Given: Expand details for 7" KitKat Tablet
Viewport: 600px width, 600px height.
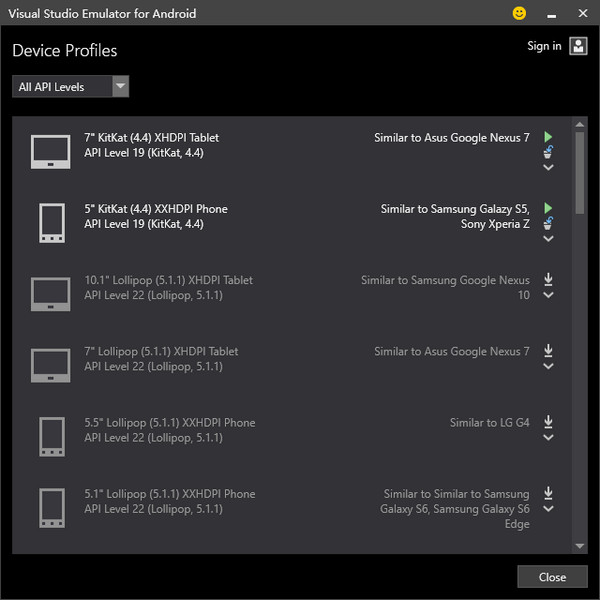Looking at the screenshot, I should click(x=548, y=167).
